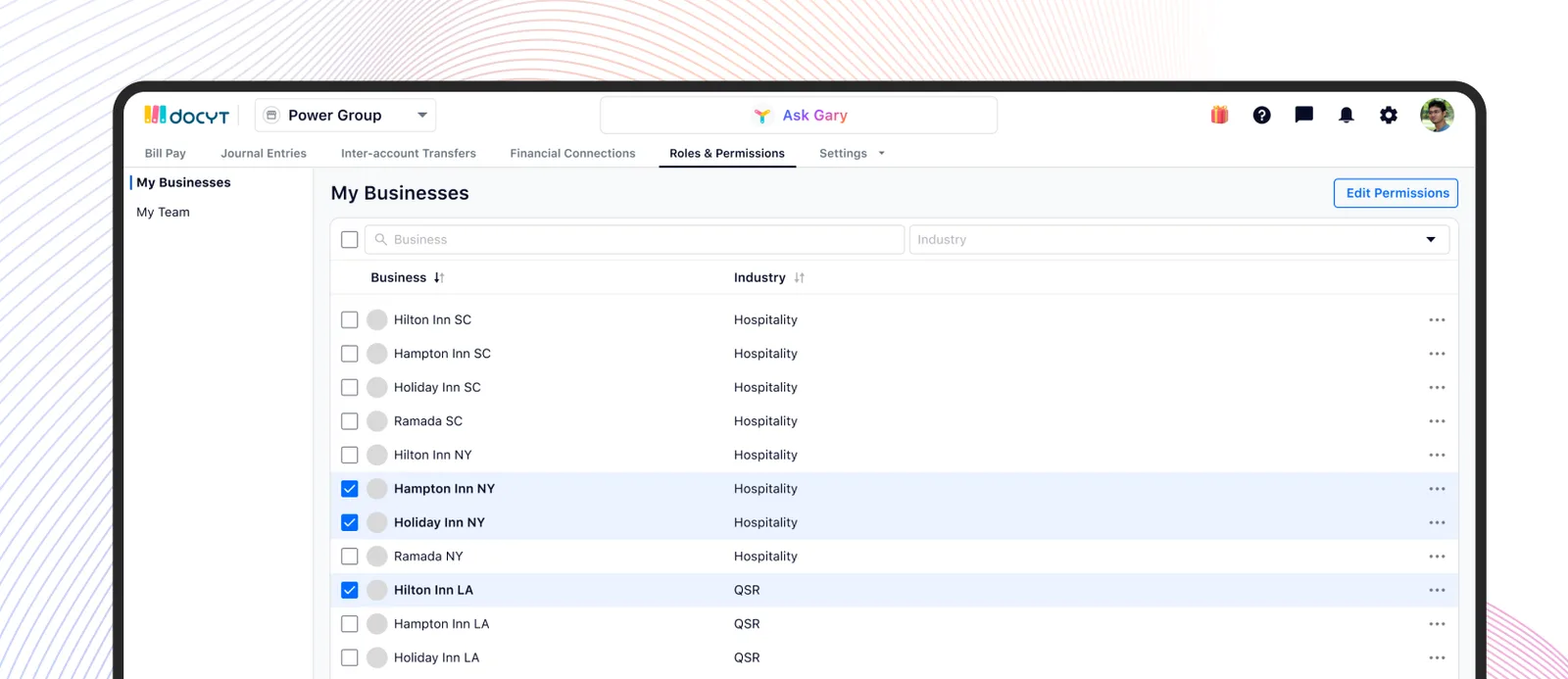Check the Hilton Inn NY checkbox
The image size is (1568, 679).
(x=350, y=455)
